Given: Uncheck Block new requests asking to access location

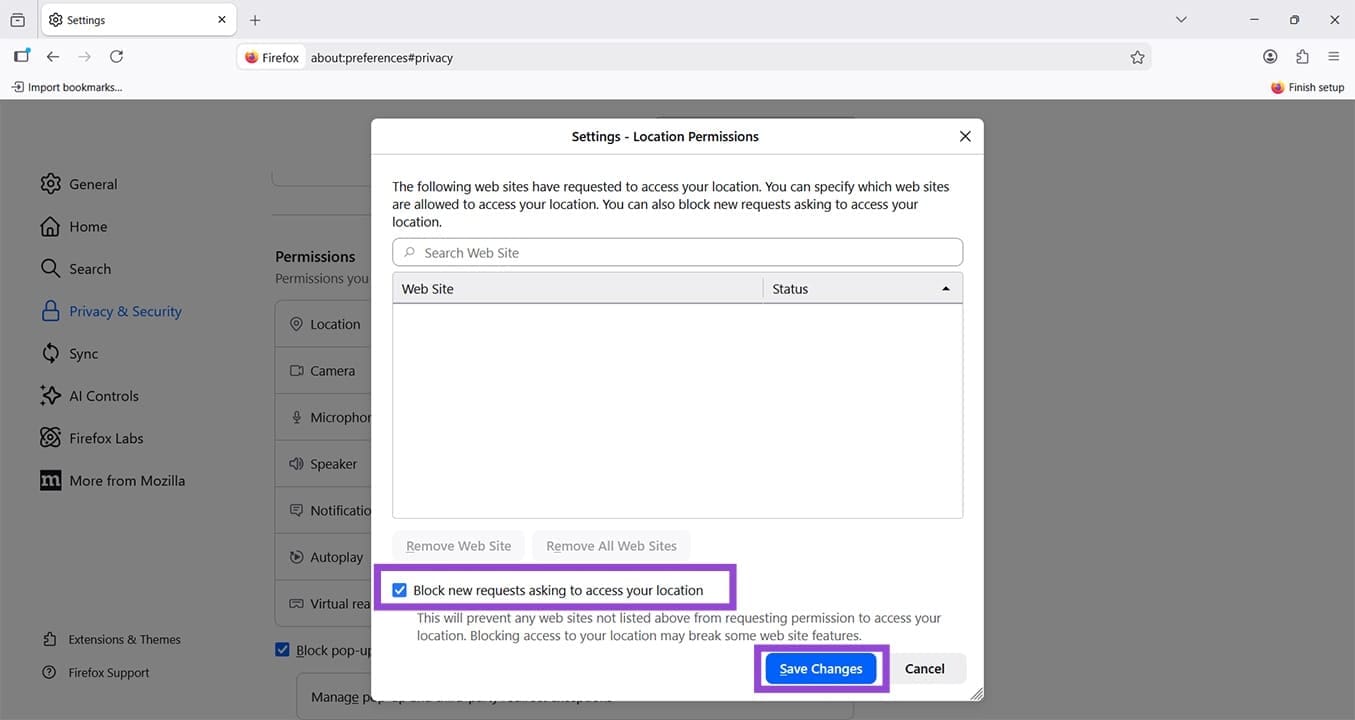Looking at the screenshot, I should tap(399, 590).
